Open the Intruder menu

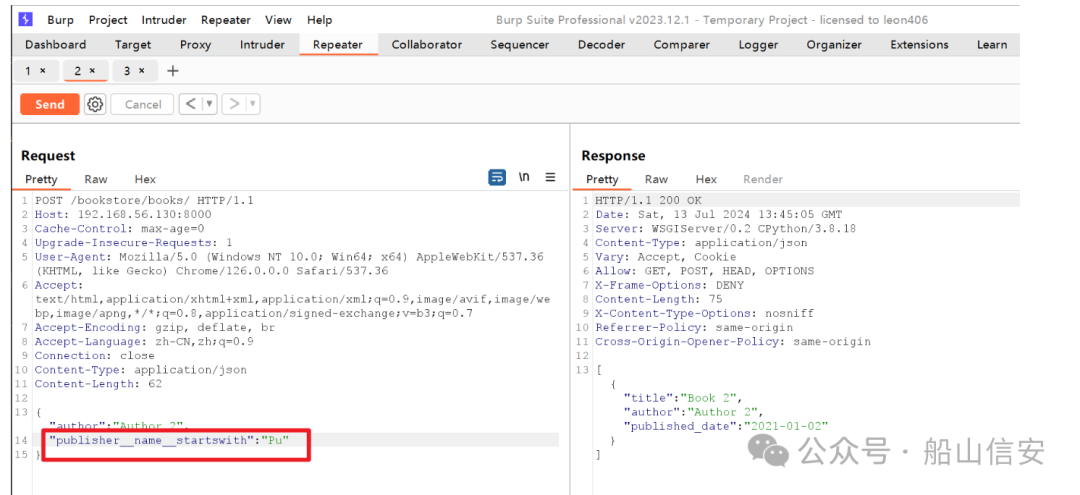(x=164, y=20)
